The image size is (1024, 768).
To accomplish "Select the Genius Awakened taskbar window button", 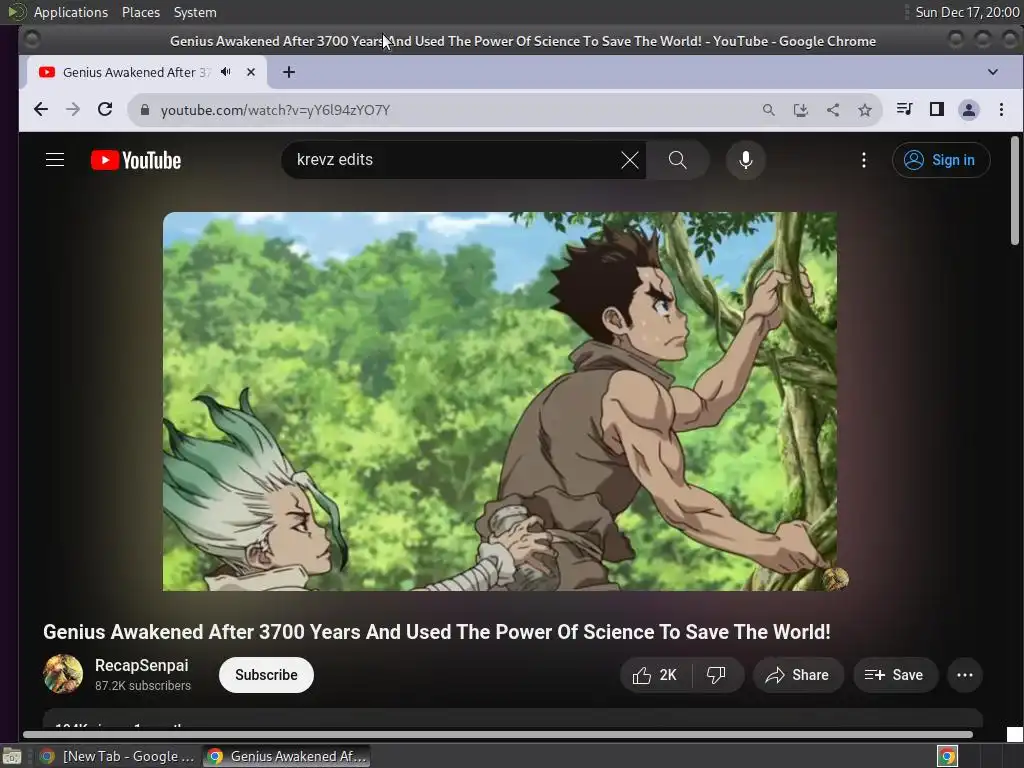I will pyautogui.click(x=286, y=756).
